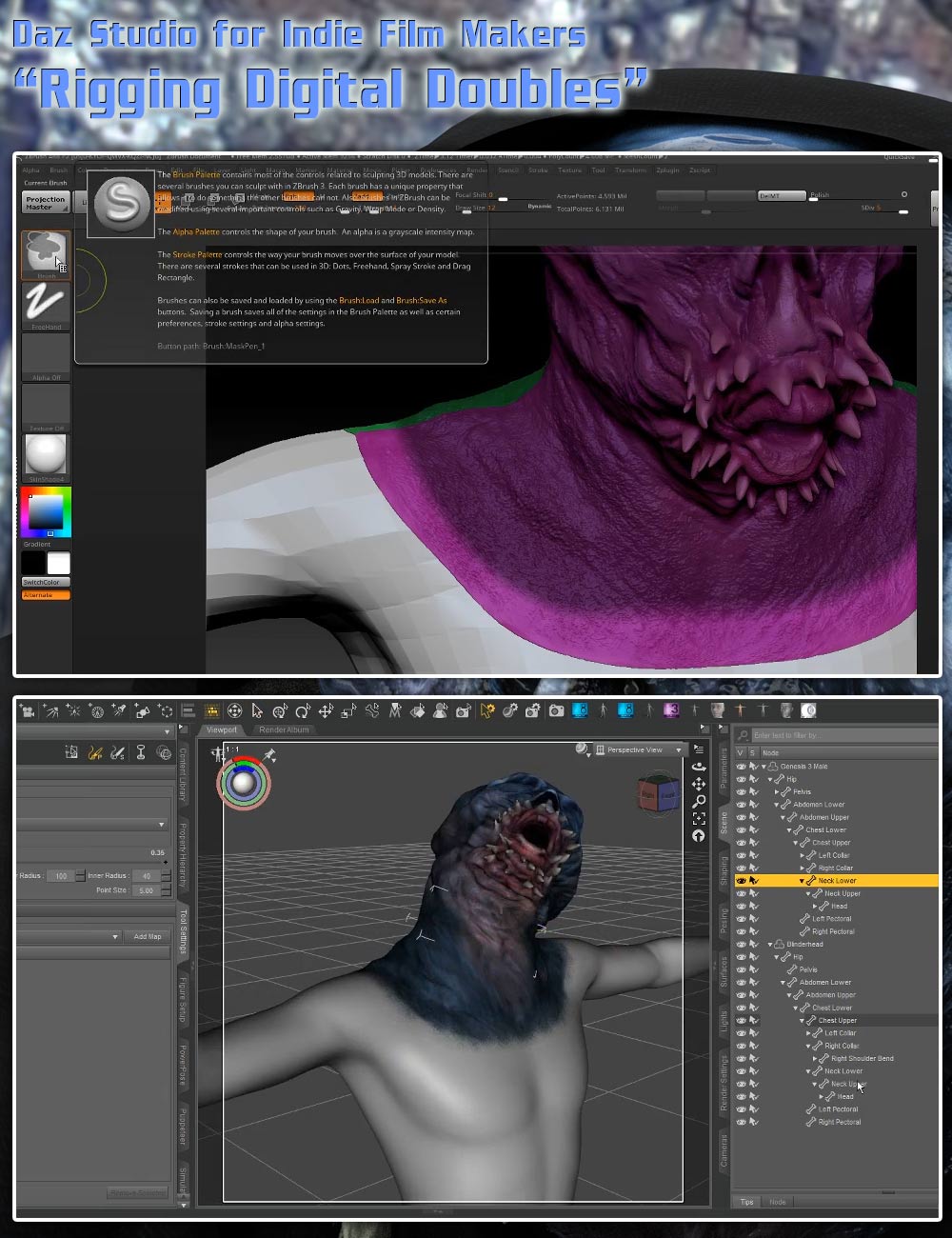This screenshot has width=952, height=1238.
Task: Switch to the Tips tab
Action: tap(747, 1202)
